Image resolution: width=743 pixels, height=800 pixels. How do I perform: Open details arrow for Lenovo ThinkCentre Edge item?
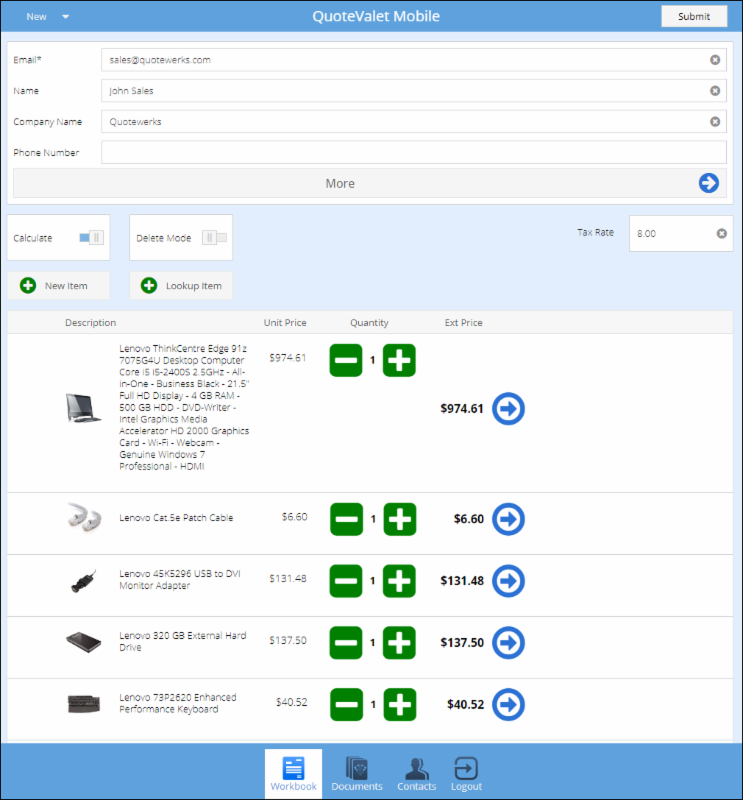508,408
